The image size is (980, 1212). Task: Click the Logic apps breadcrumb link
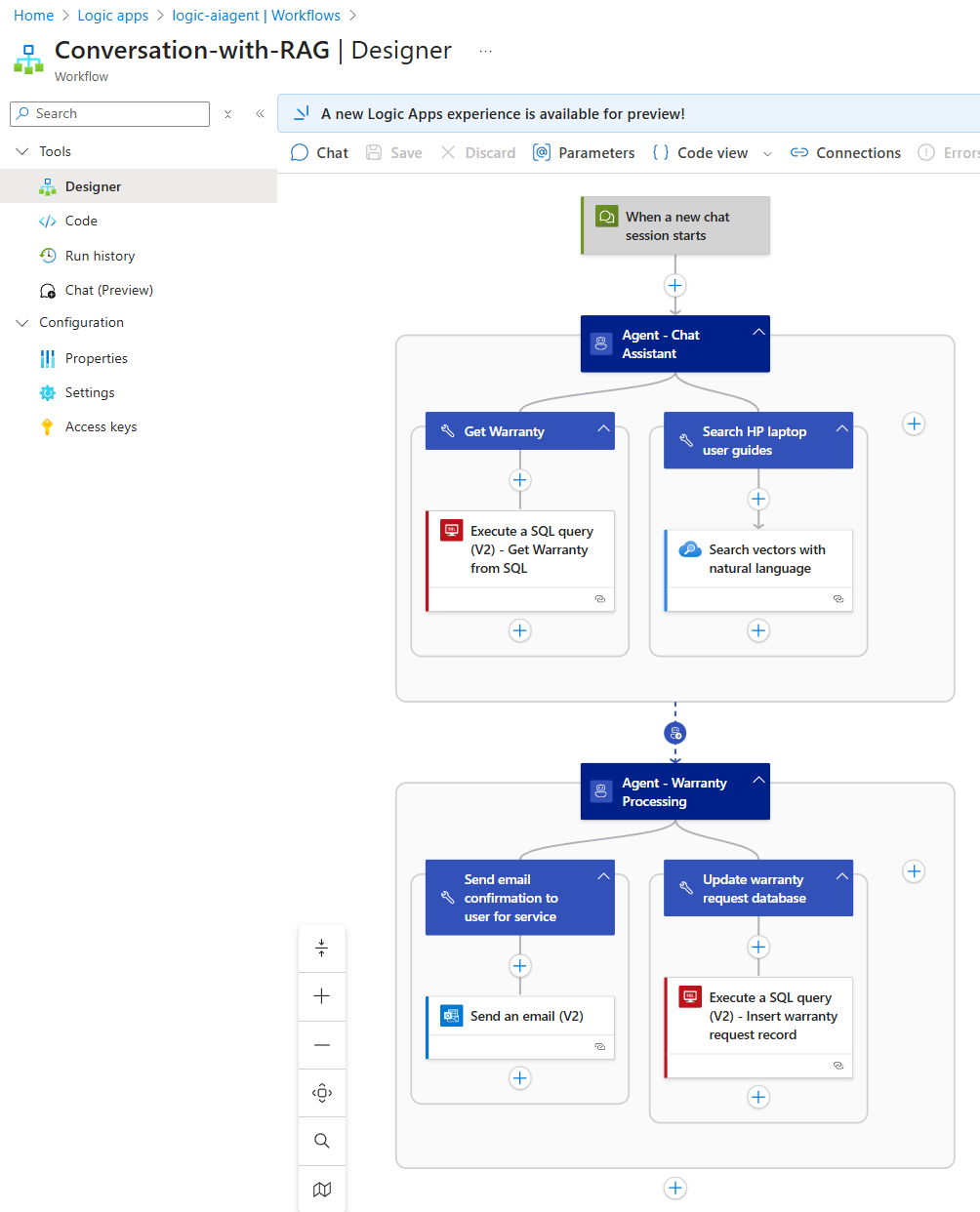click(113, 16)
